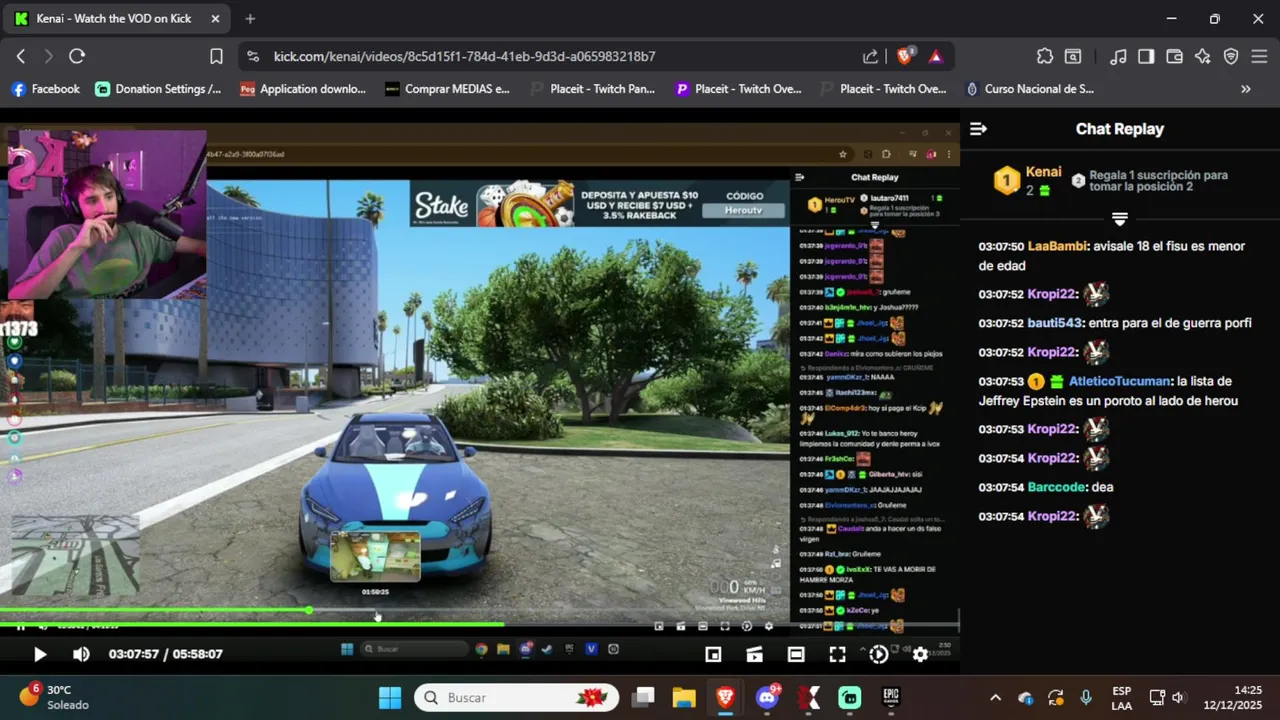Go back to the previous page
Screen dimensions: 1280x720
(21, 56)
